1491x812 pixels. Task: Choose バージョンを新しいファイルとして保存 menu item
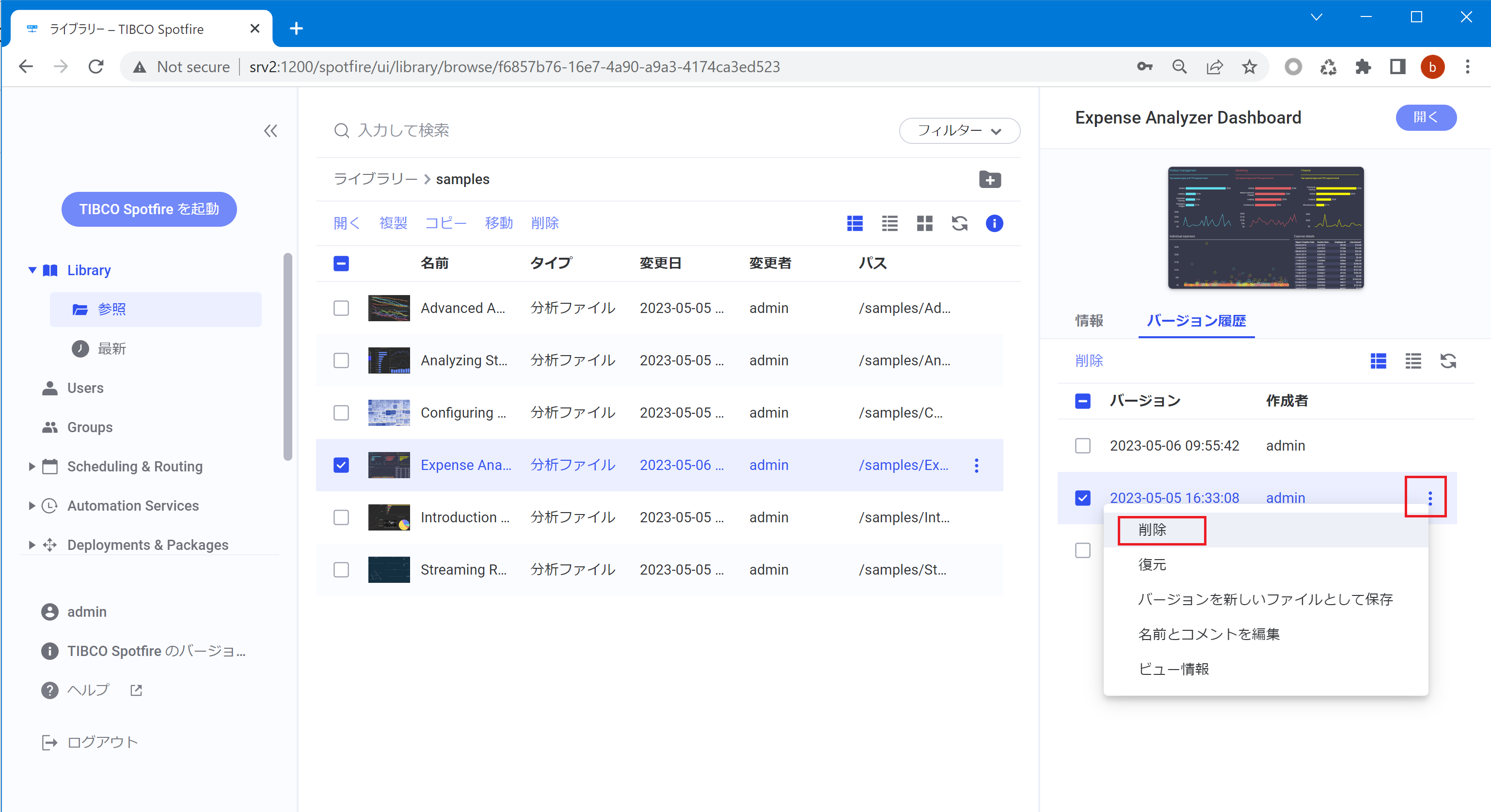tap(1265, 600)
